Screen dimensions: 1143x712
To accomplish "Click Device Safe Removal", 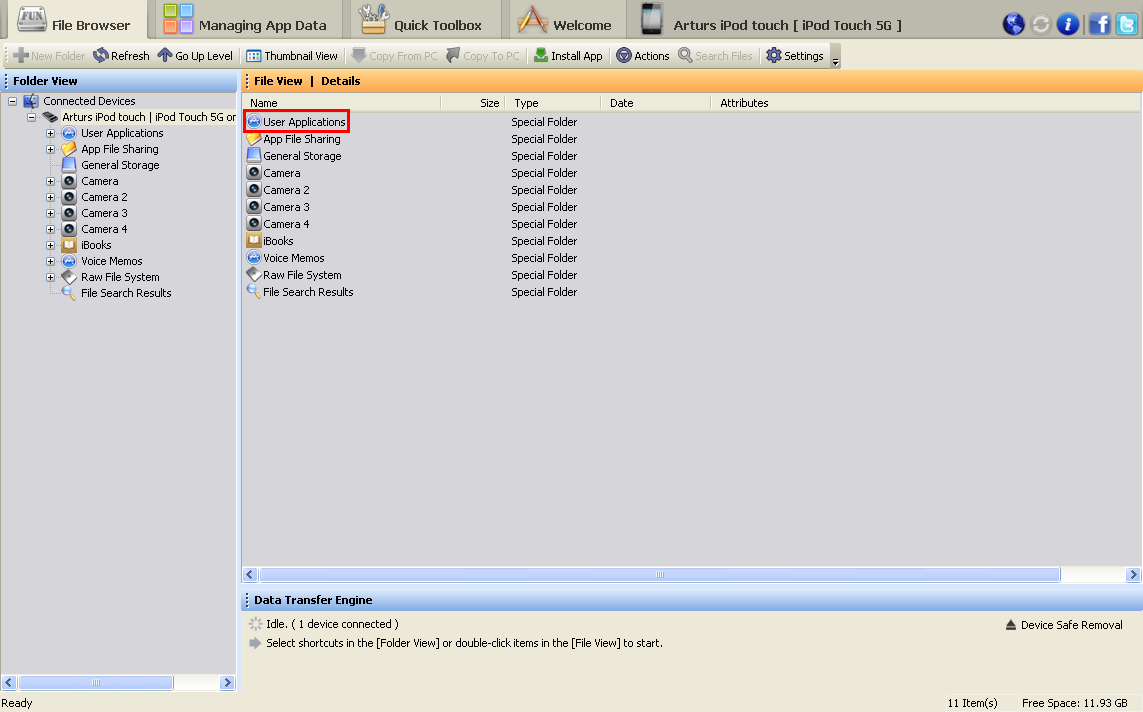I will [1064, 625].
